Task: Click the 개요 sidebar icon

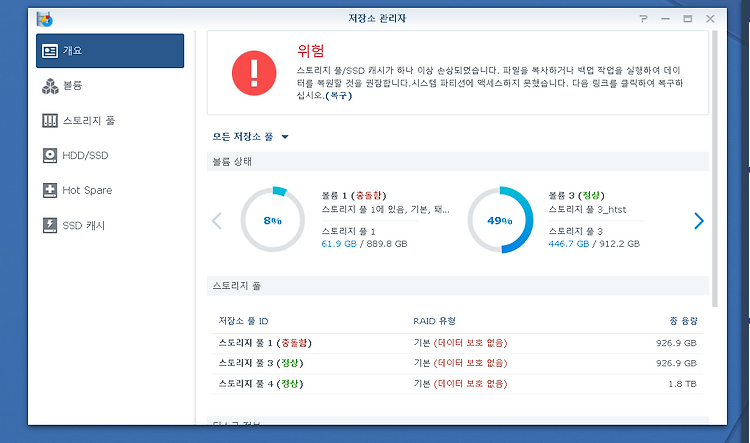Action: click(50, 51)
